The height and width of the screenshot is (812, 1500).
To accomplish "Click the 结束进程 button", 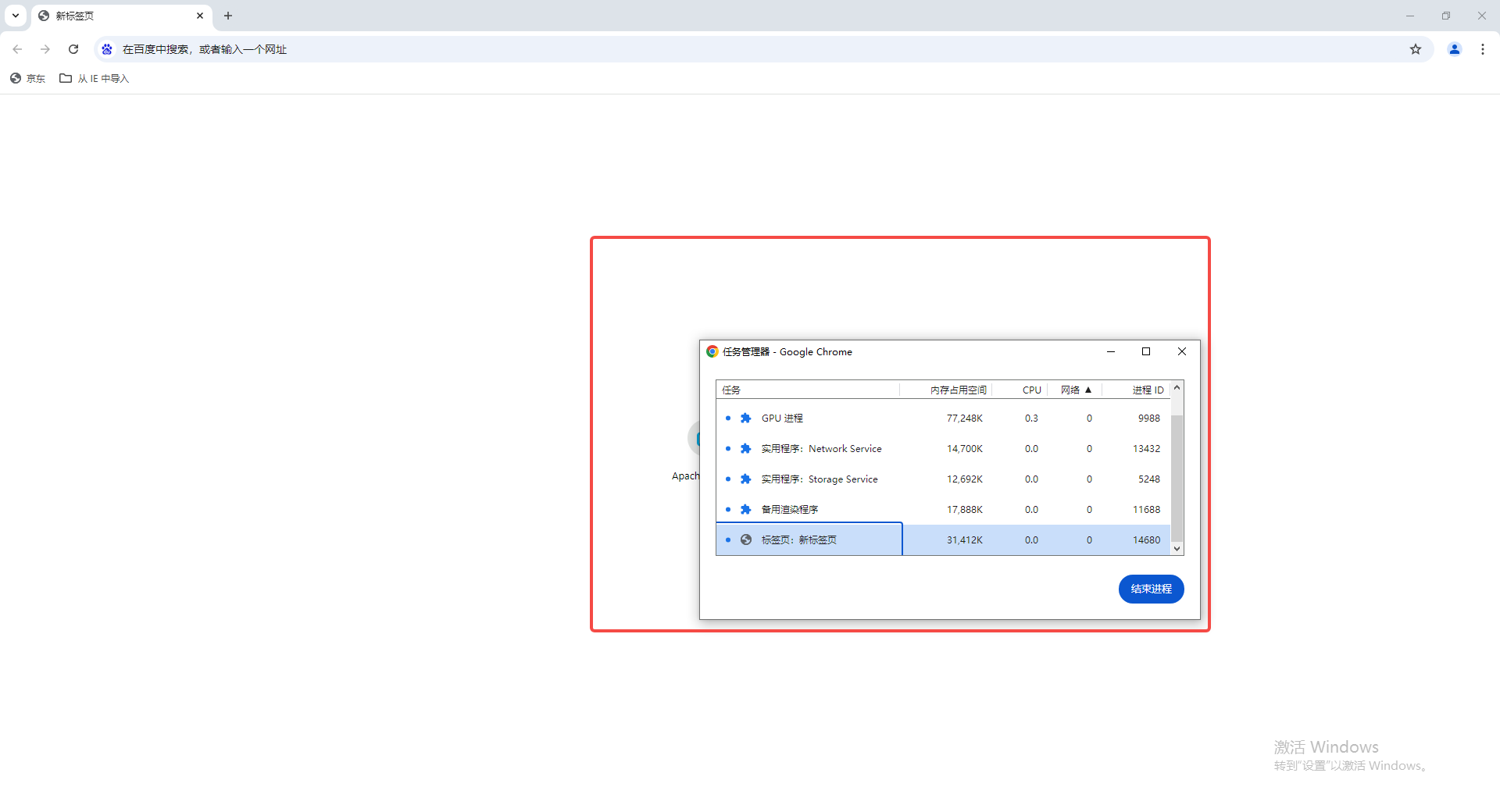I will pyautogui.click(x=1151, y=589).
